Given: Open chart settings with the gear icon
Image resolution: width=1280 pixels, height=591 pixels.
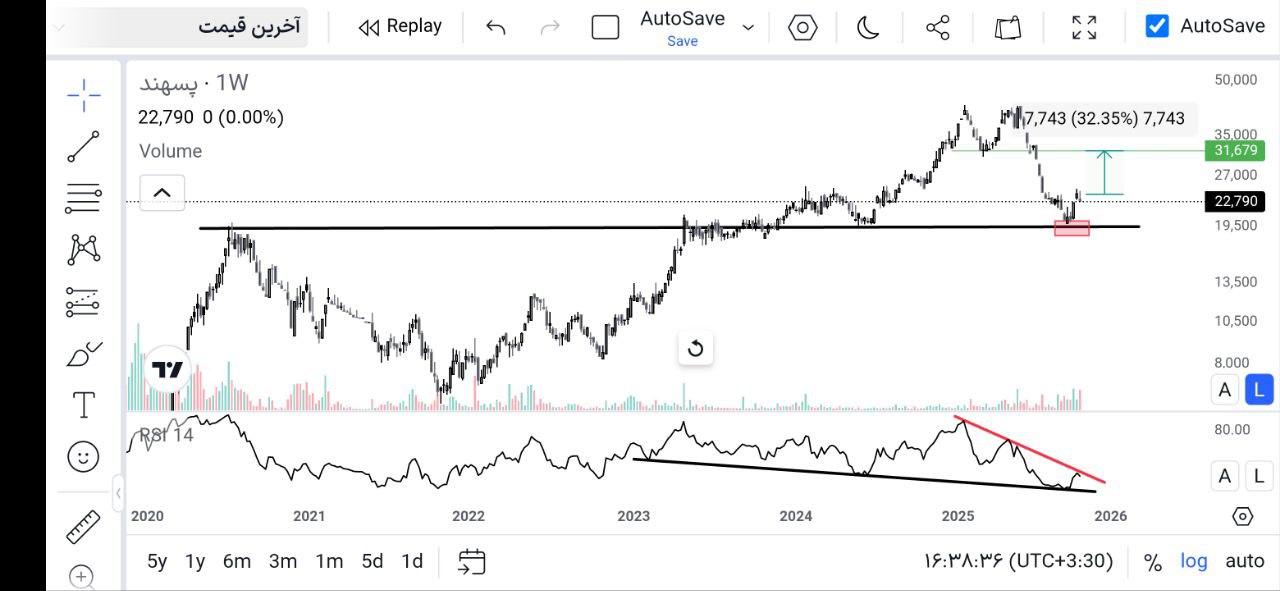Looking at the screenshot, I should click(x=802, y=27).
